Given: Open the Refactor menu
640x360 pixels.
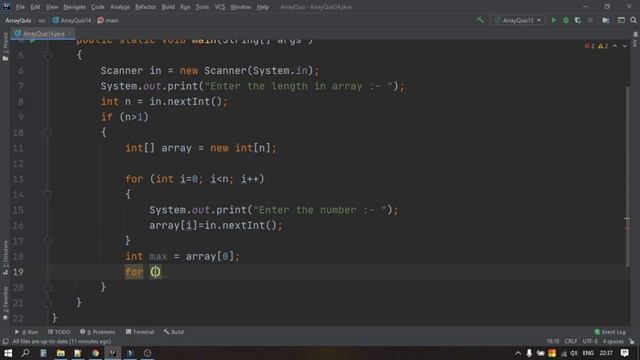Looking at the screenshot, I should coord(145,7).
